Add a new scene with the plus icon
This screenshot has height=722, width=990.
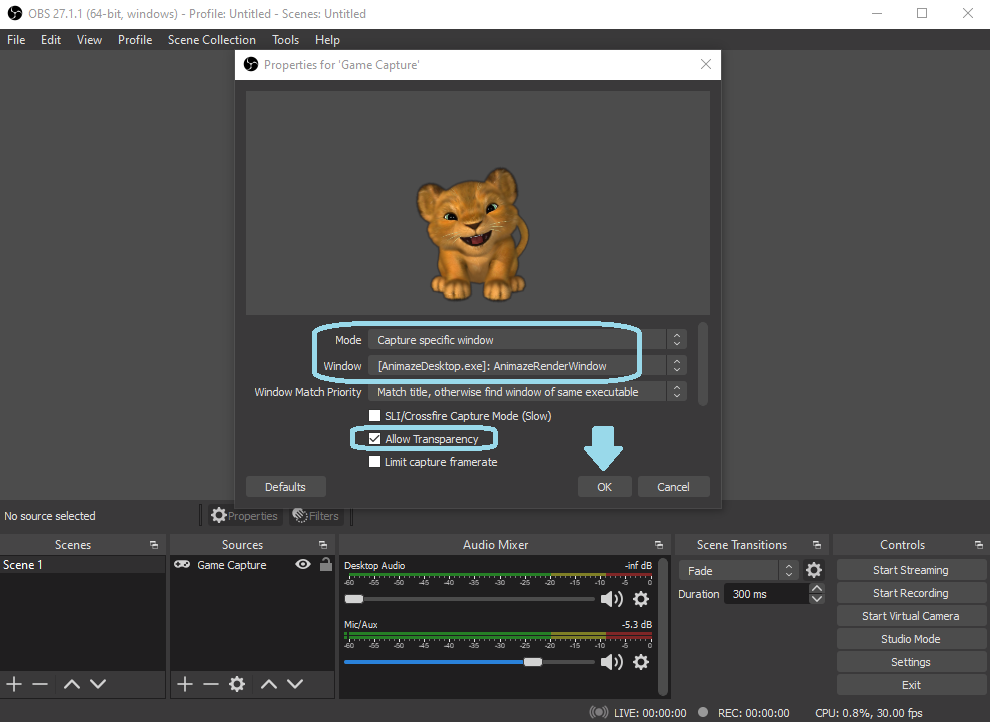[14, 684]
